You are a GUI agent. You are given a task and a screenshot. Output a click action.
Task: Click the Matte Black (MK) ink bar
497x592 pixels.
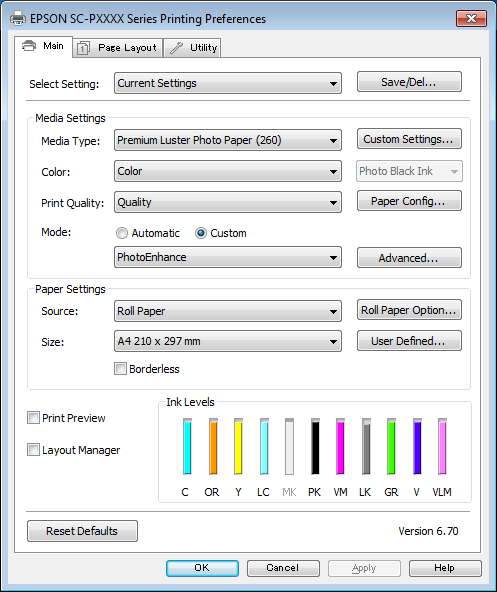point(289,446)
